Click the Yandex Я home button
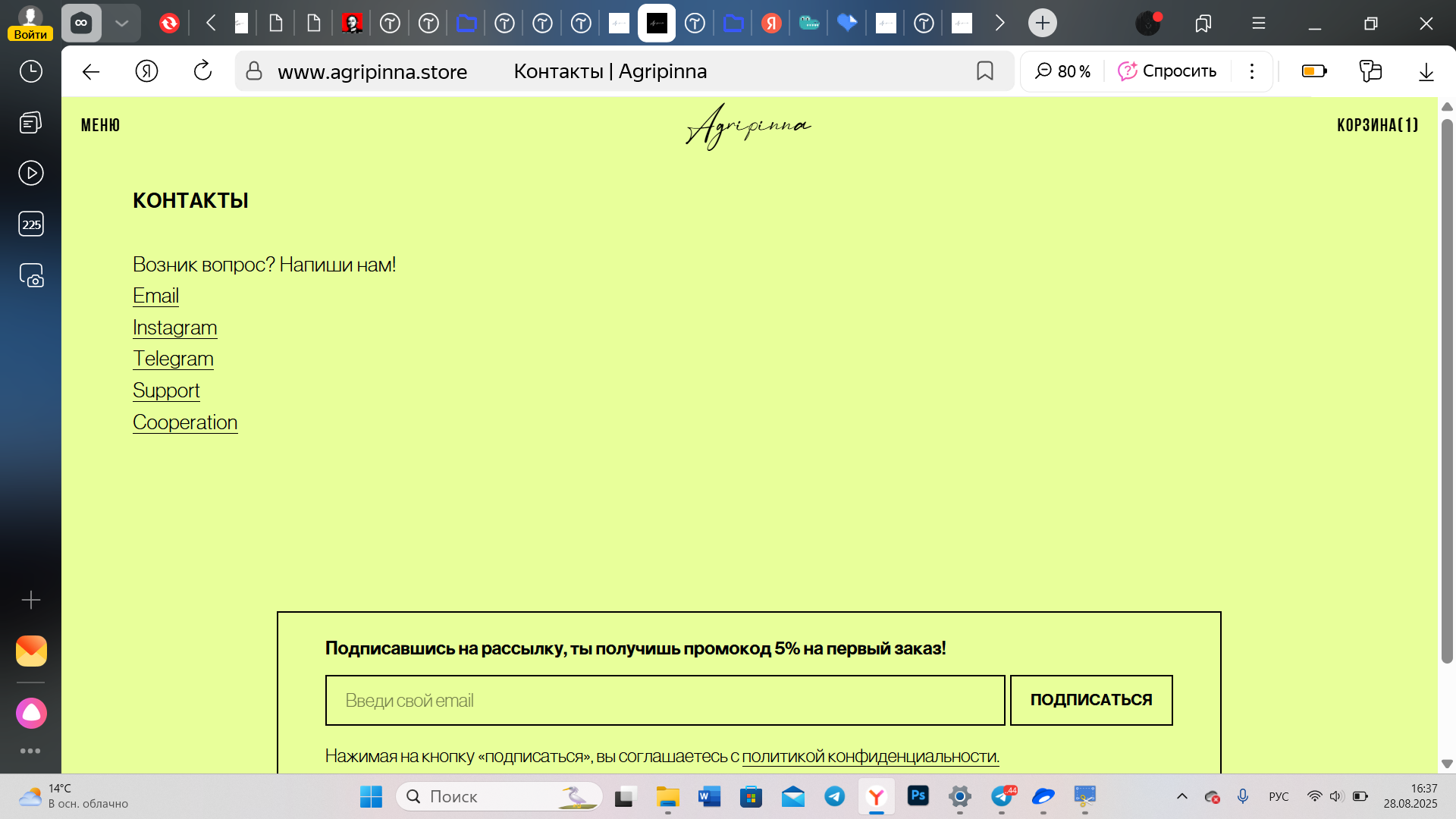Viewport: 1456px width, 819px height. tap(146, 71)
